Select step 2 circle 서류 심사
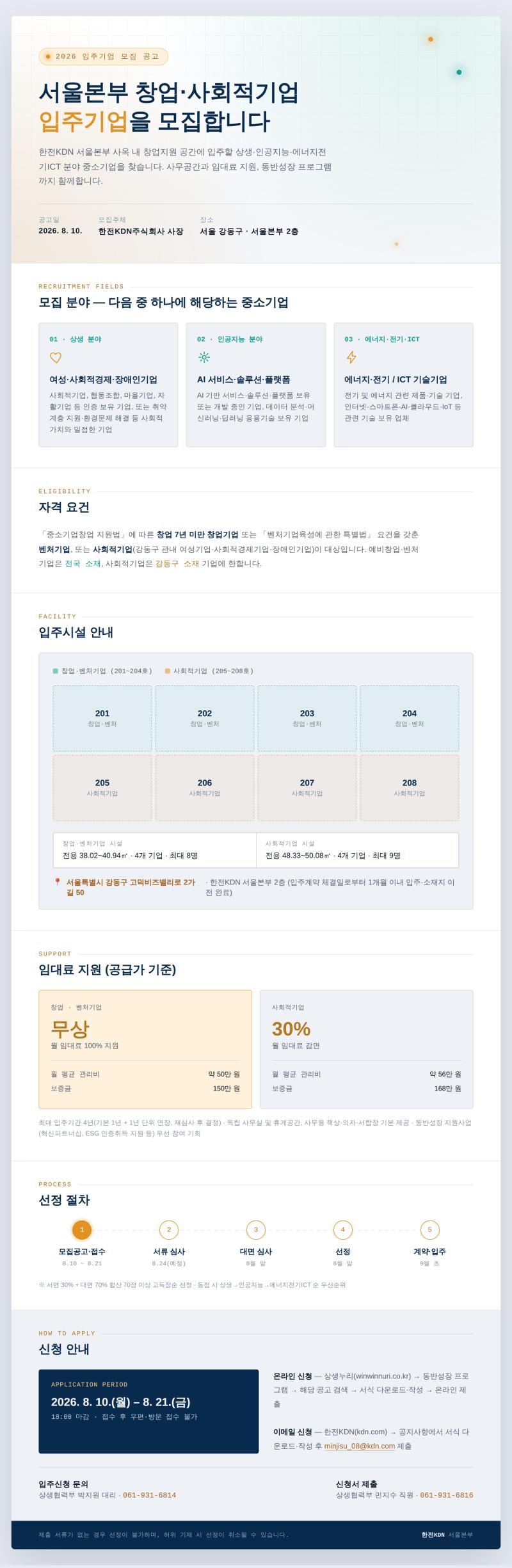The width and height of the screenshot is (512, 1568). click(x=169, y=1229)
